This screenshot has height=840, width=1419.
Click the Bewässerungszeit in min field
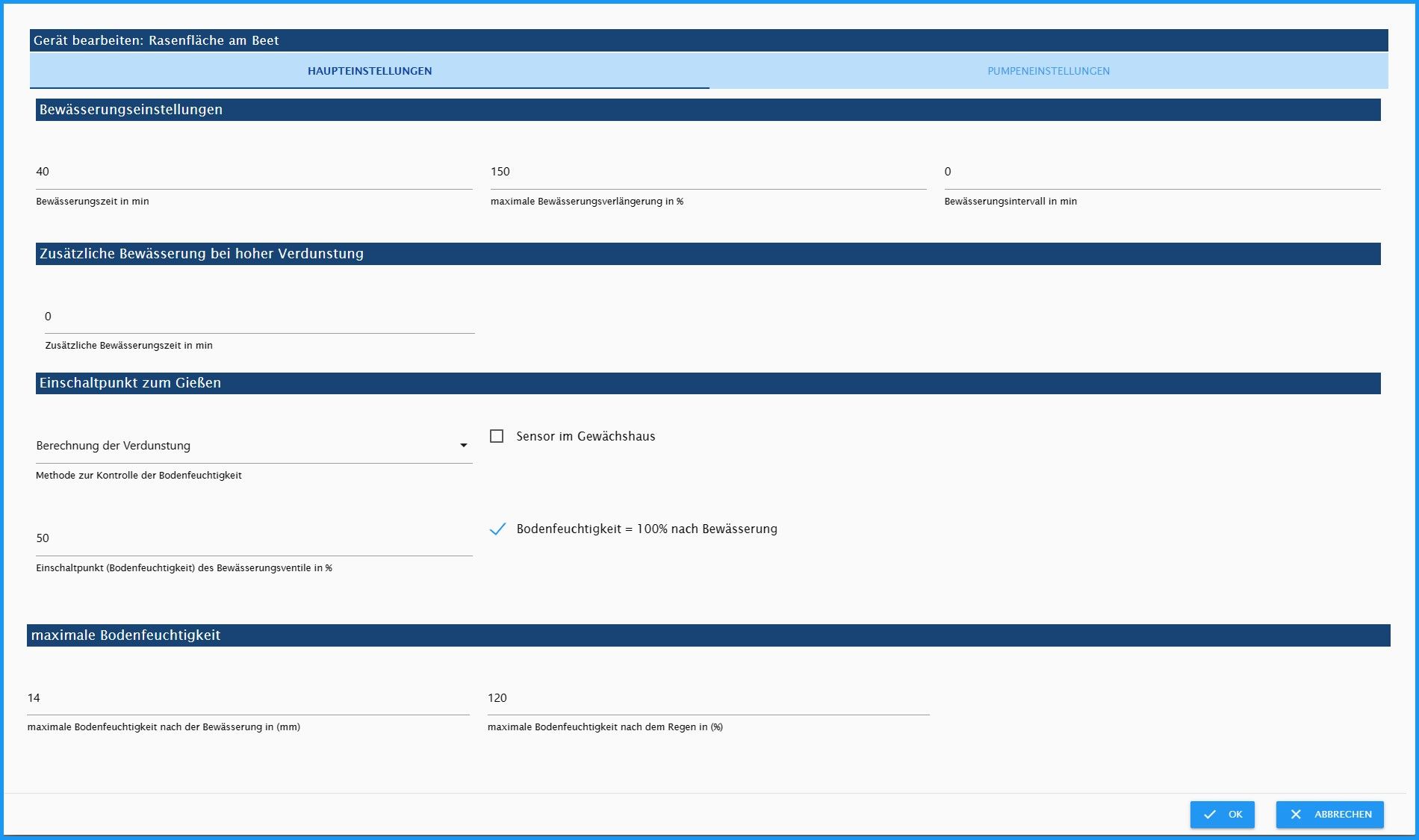pyautogui.click(x=254, y=172)
